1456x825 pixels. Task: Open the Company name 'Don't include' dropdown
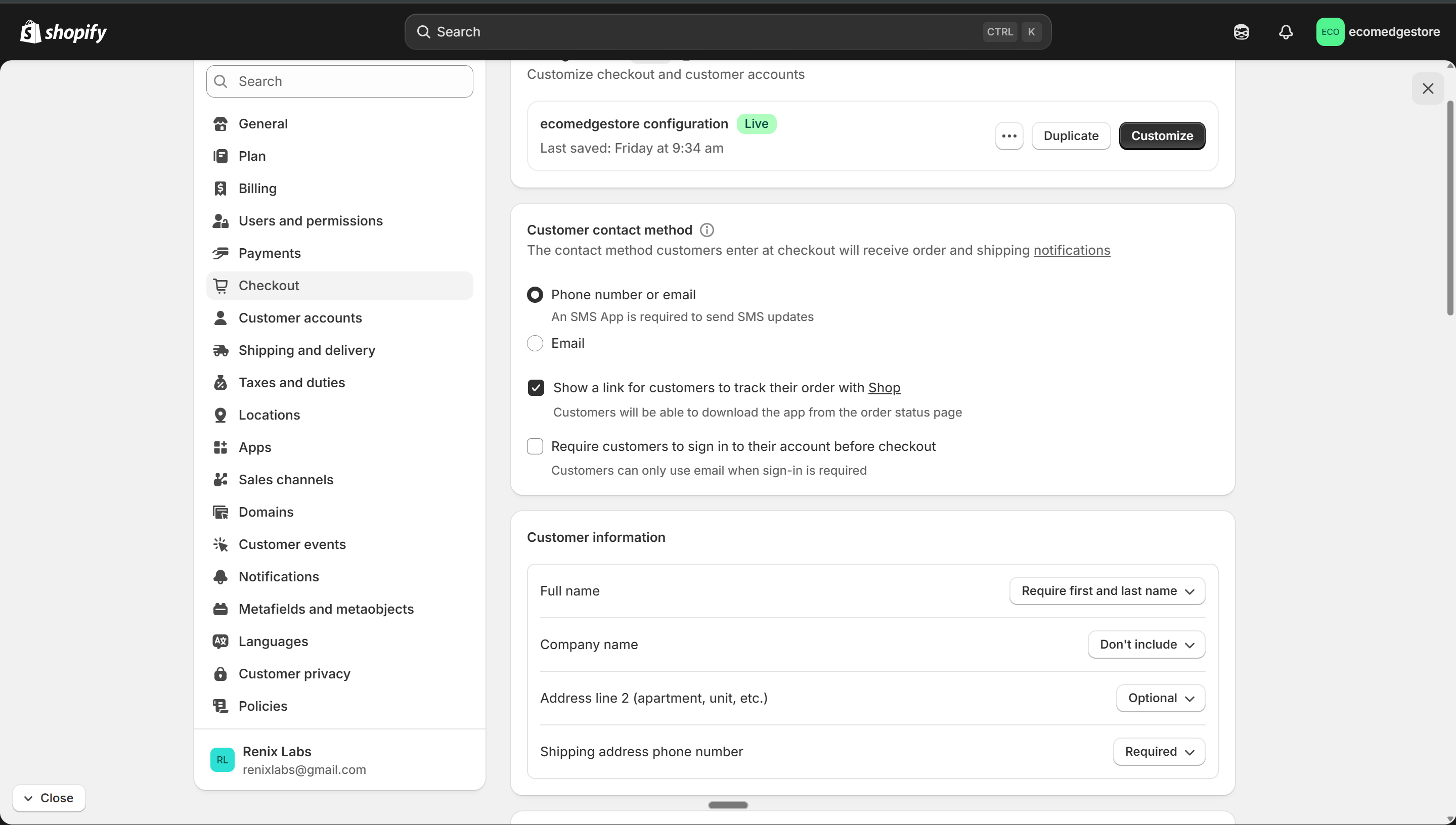pyautogui.click(x=1145, y=644)
